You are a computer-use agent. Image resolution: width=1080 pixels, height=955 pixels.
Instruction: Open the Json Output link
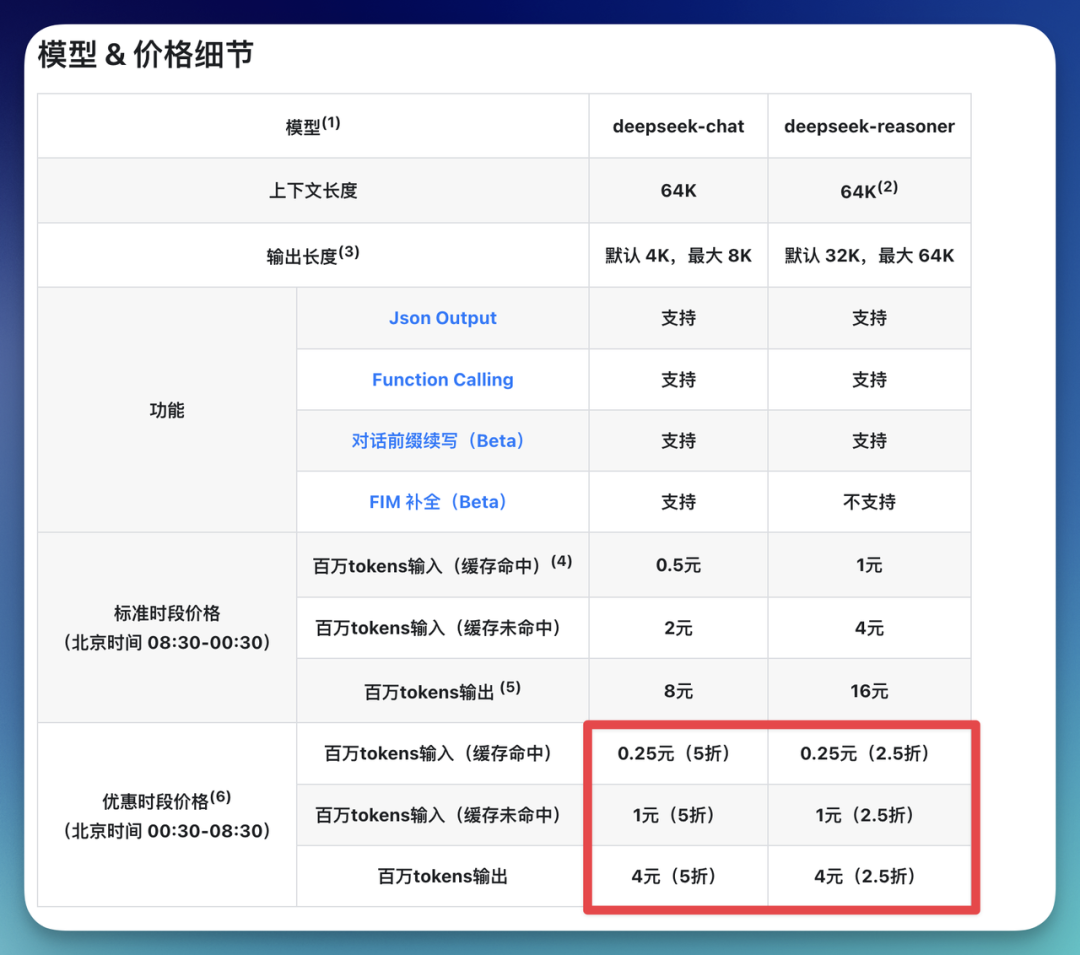click(x=442, y=318)
